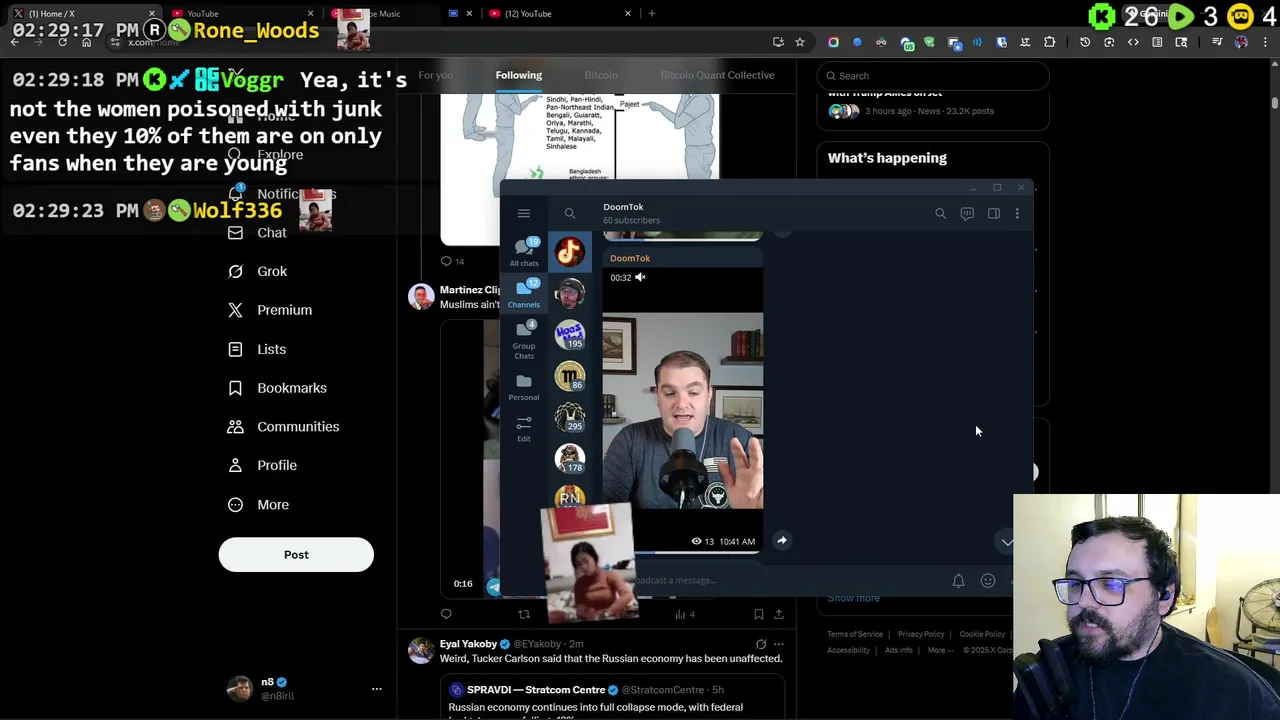The width and height of the screenshot is (1280, 720).
Task: Open the DoomTok three-dot options menu
Action: [x=1017, y=213]
